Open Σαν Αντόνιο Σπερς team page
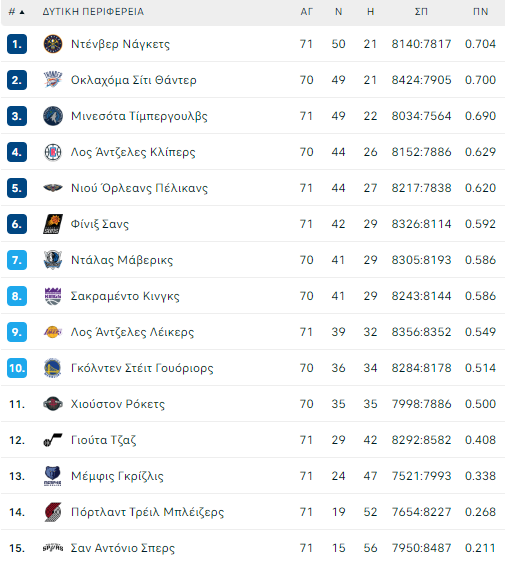The image size is (505, 563). (x=123, y=548)
